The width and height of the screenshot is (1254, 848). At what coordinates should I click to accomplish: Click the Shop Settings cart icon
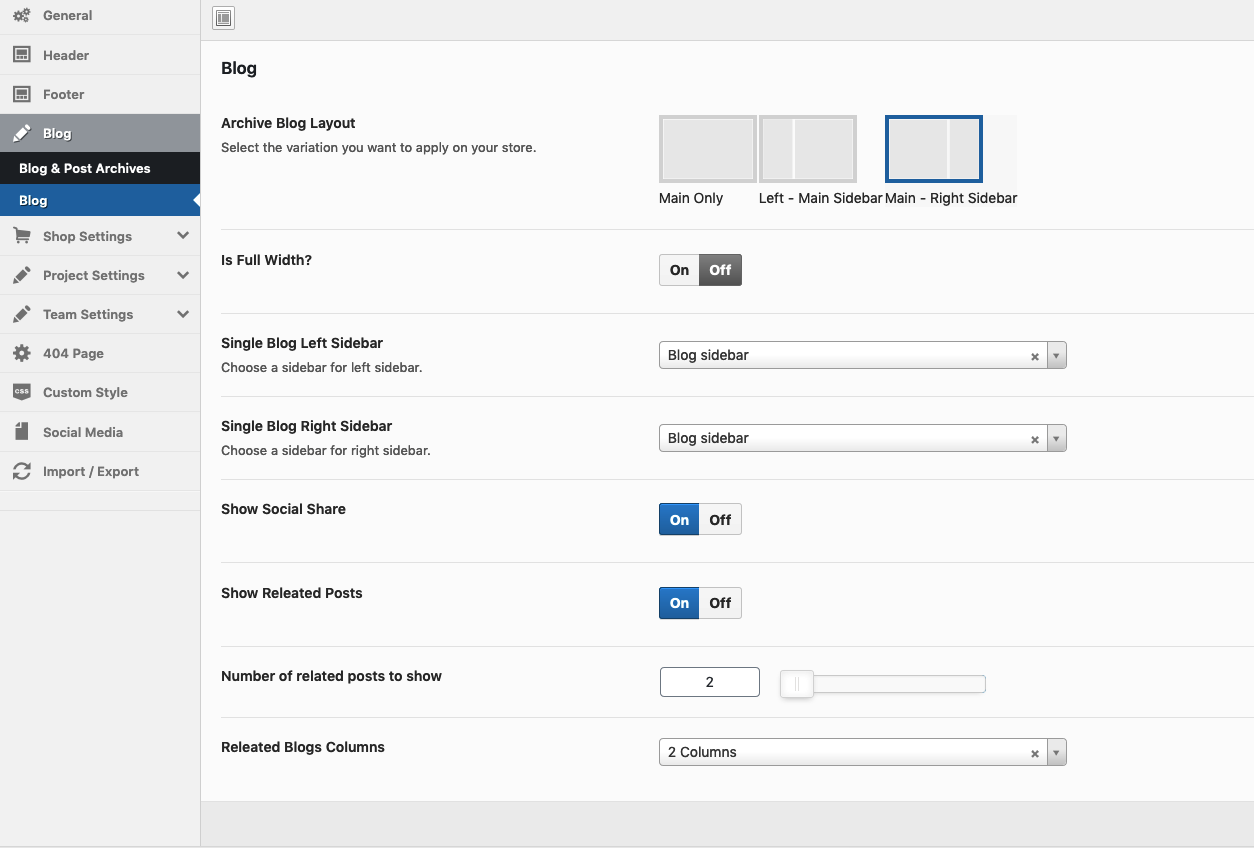pyautogui.click(x=21, y=236)
